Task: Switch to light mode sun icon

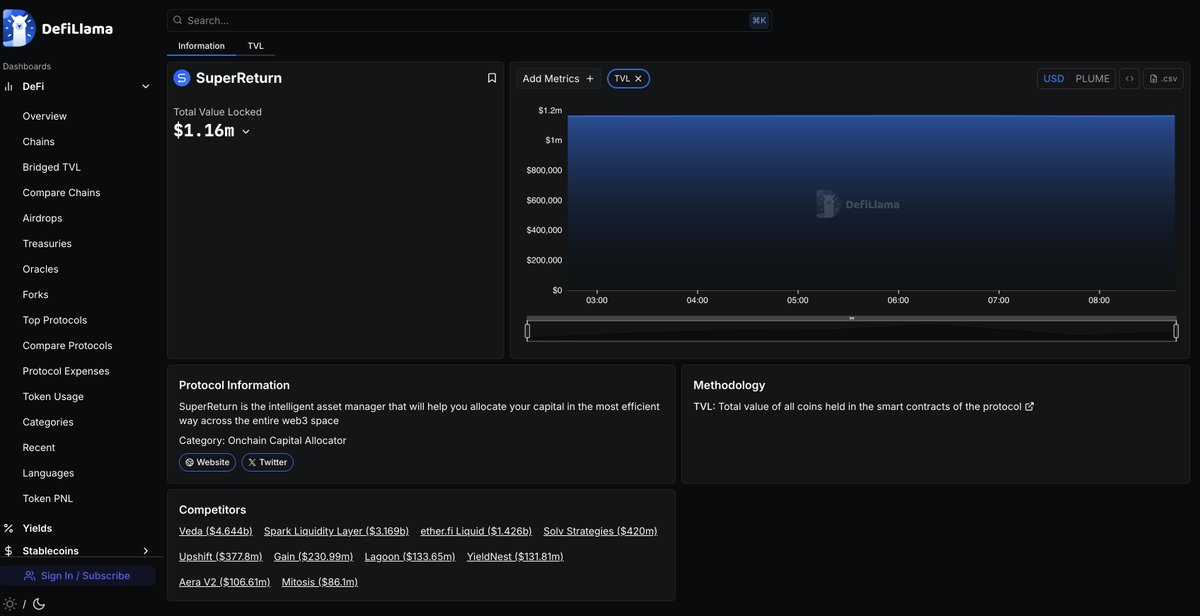Action: pyautogui.click(x=10, y=604)
